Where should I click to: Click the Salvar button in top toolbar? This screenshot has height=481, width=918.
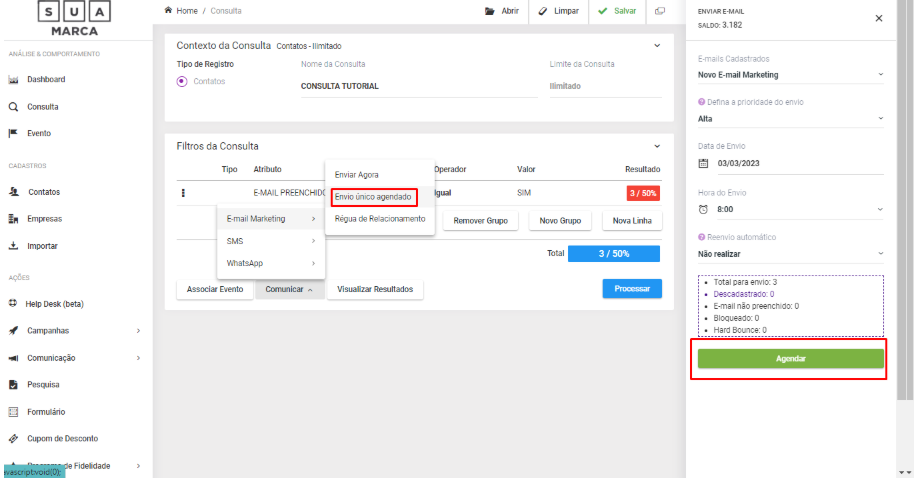pyautogui.click(x=617, y=11)
